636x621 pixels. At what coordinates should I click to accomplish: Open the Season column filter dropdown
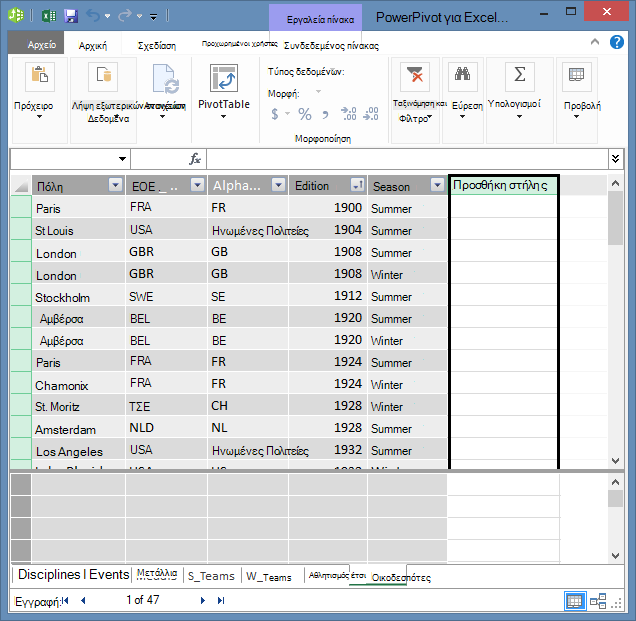[437, 185]
